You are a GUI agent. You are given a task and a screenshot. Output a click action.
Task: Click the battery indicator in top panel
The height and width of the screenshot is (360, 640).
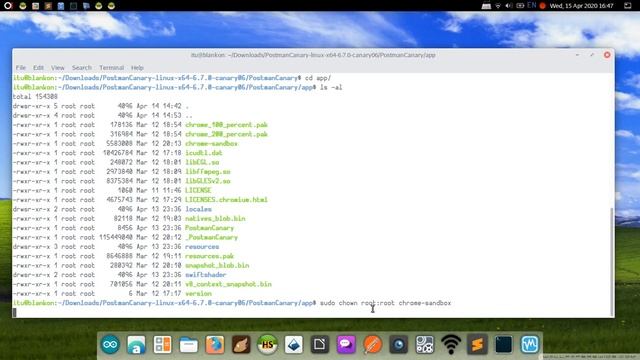click(520, 6)
